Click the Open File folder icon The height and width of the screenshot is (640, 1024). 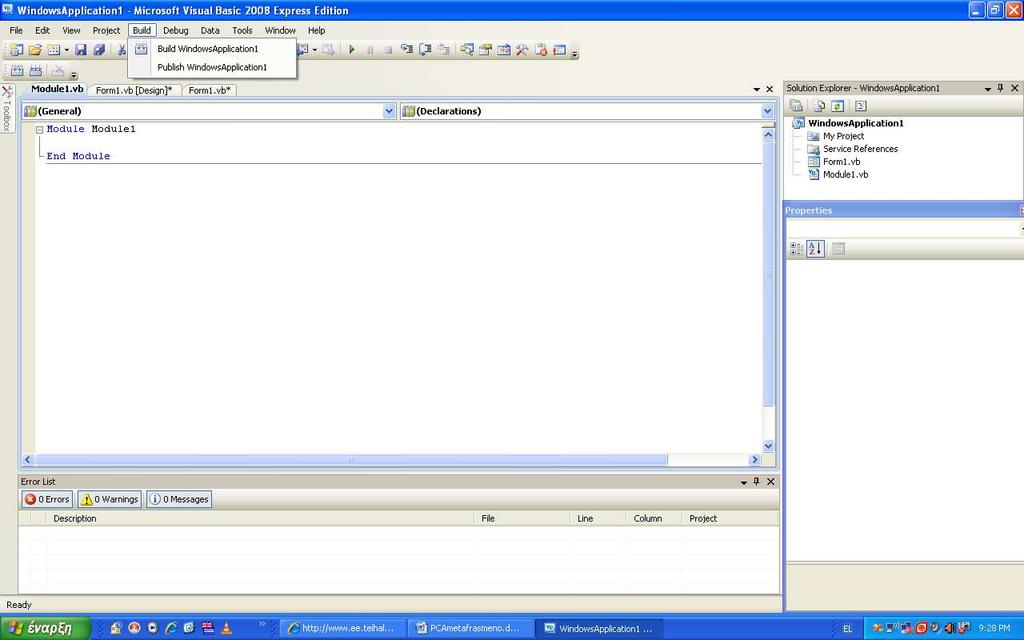35,50
